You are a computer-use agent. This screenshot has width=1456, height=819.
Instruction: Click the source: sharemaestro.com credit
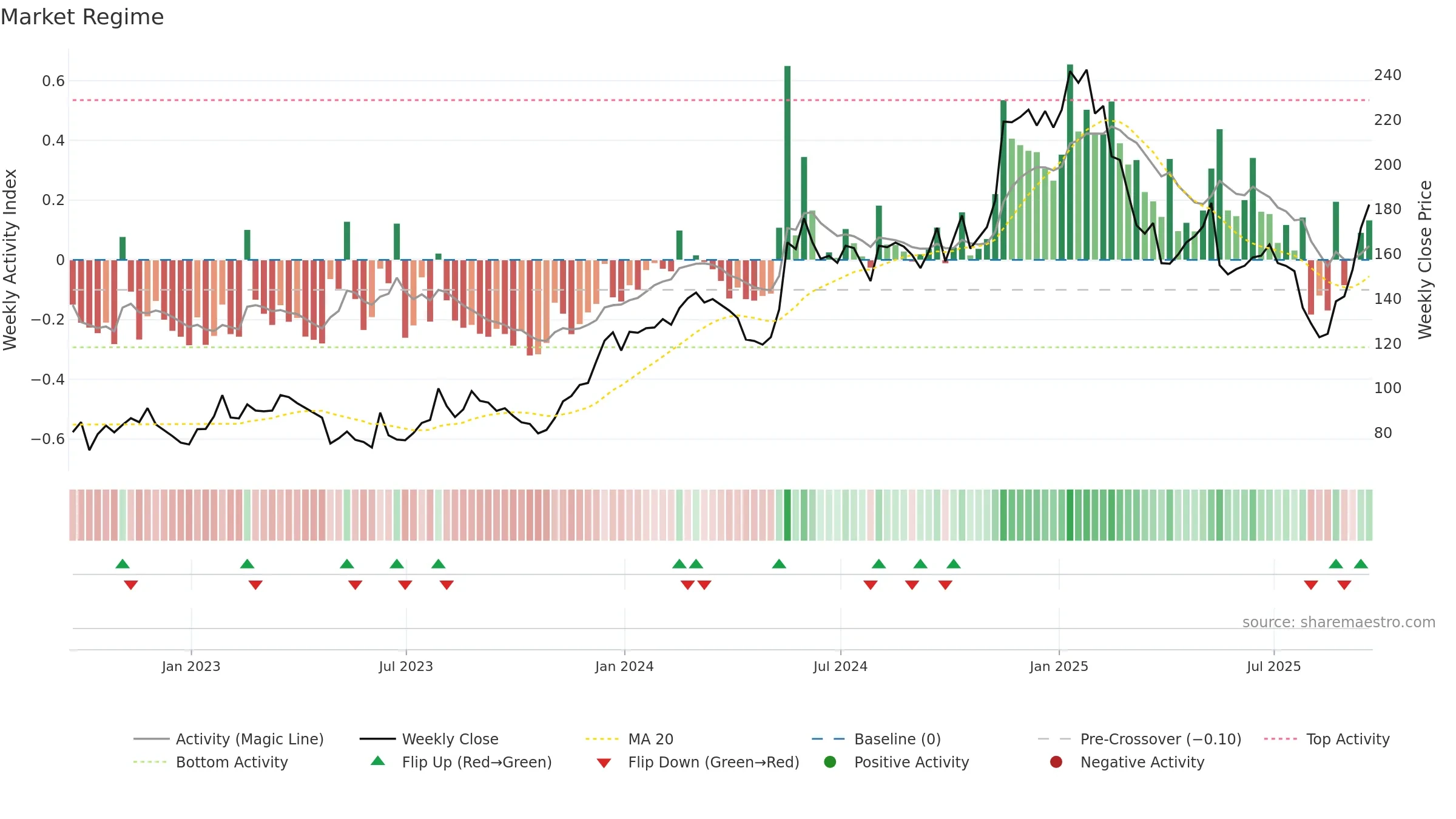tap(1339, 622)
